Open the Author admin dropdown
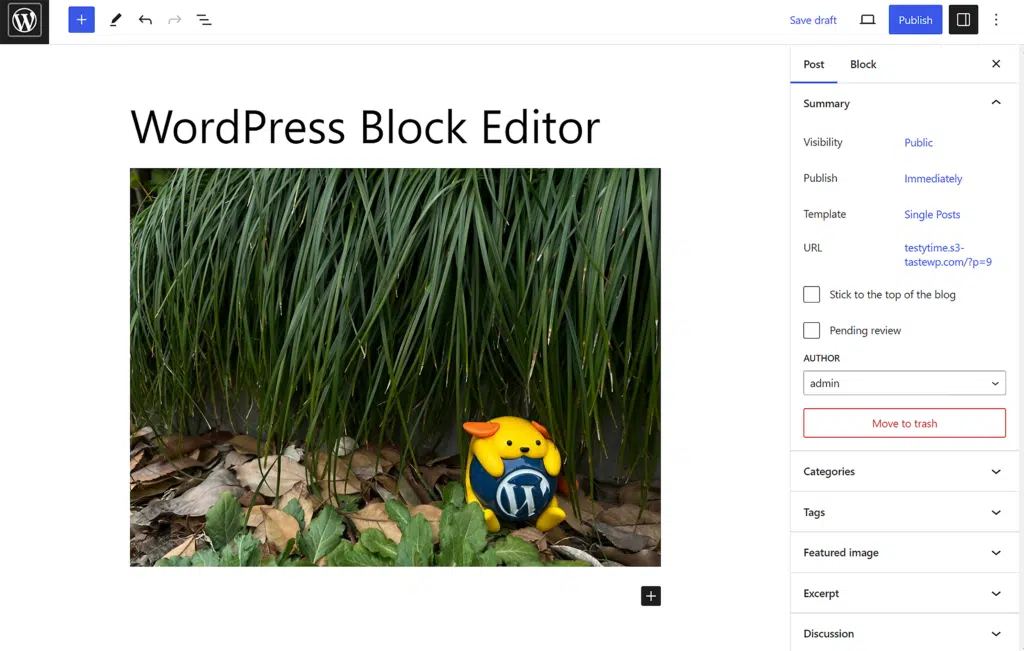 click(904, 383)
